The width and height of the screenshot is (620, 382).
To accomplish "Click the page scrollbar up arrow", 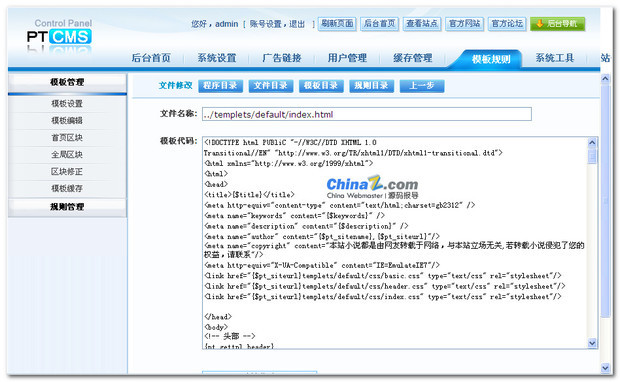I will pos(605,79).
